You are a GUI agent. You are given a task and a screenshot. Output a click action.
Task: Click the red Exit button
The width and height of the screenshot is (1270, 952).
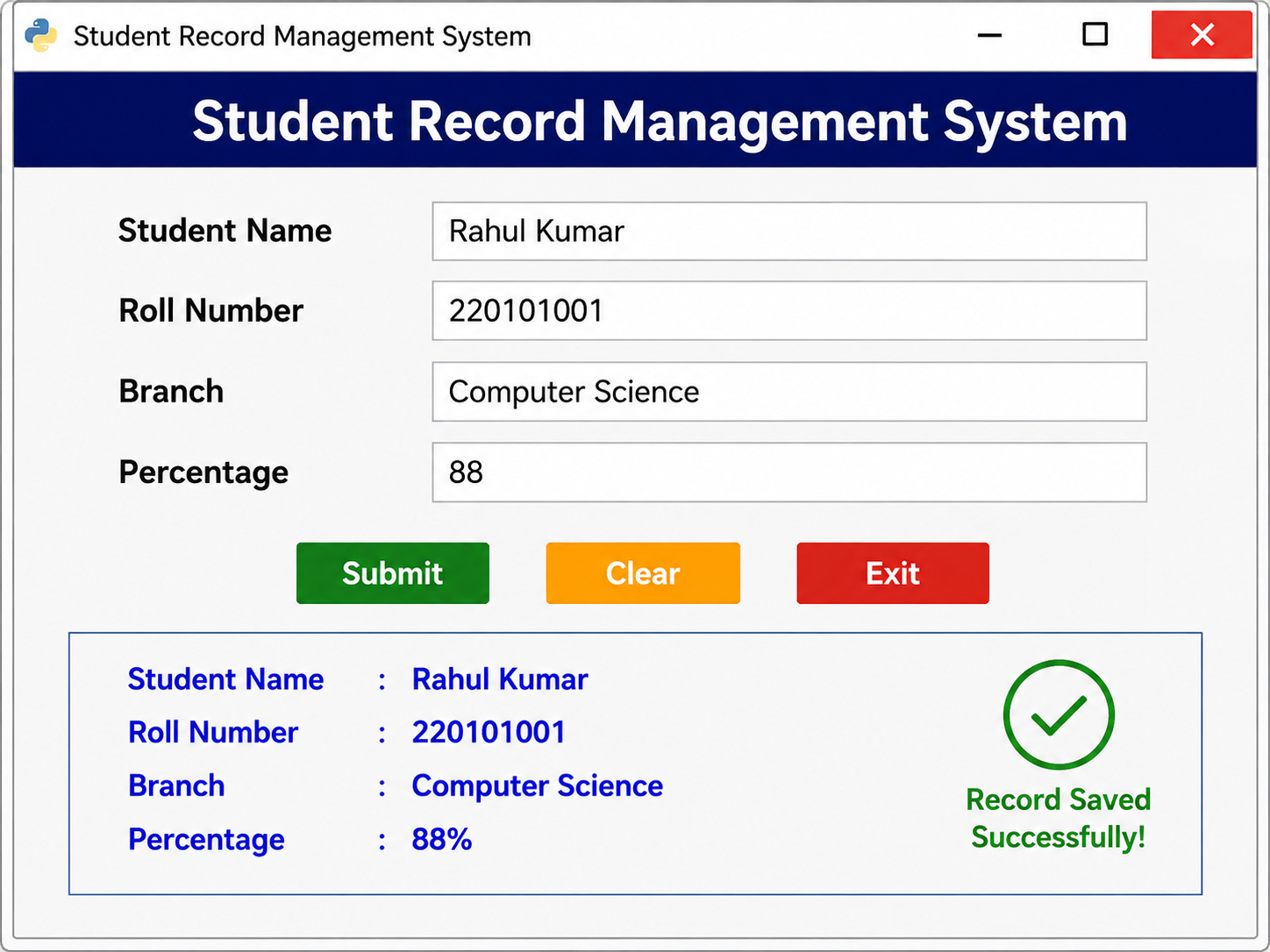tap(893, 573)
